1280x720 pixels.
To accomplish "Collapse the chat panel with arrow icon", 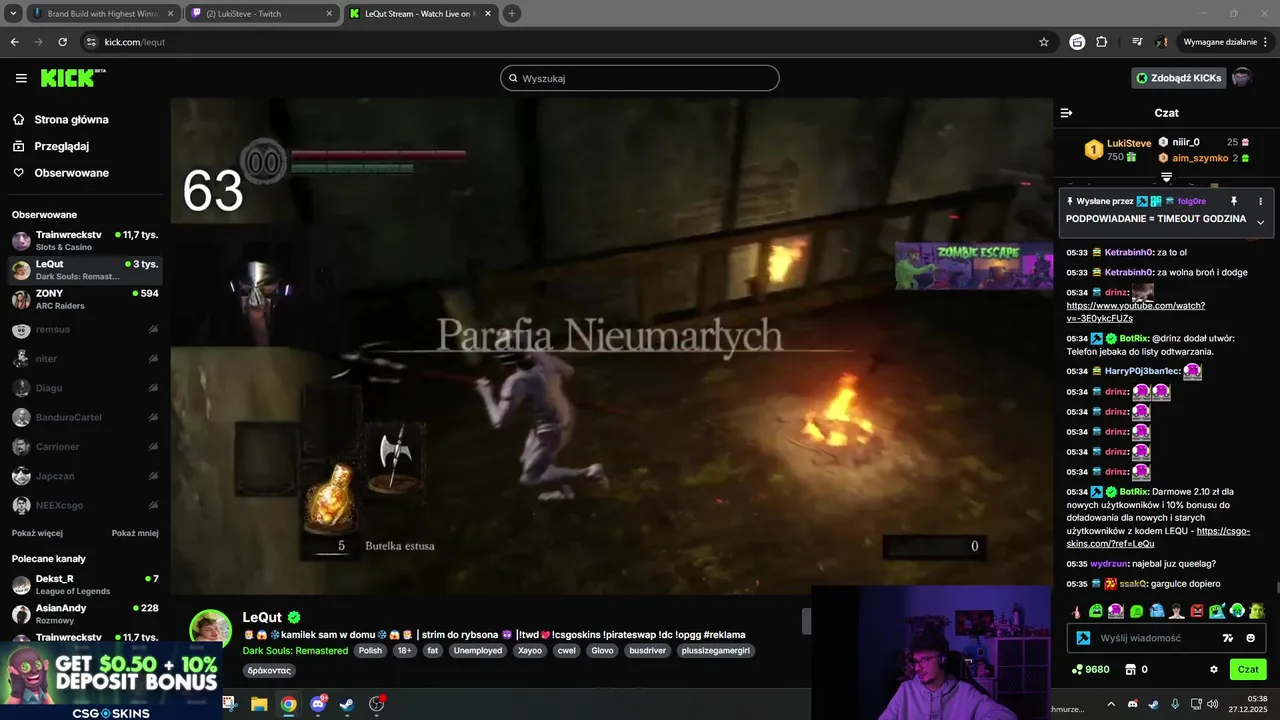I will pos(1067,113).
